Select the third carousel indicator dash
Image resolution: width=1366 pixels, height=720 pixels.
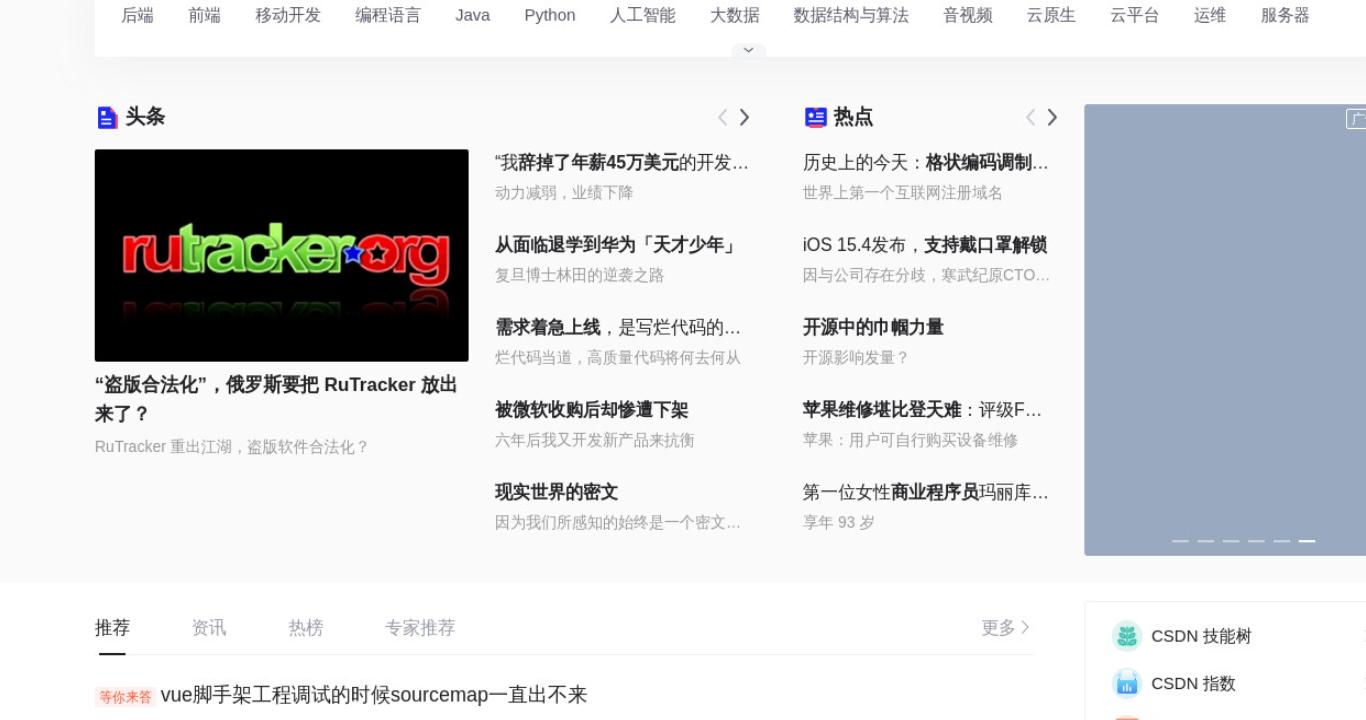(1231, 541)
